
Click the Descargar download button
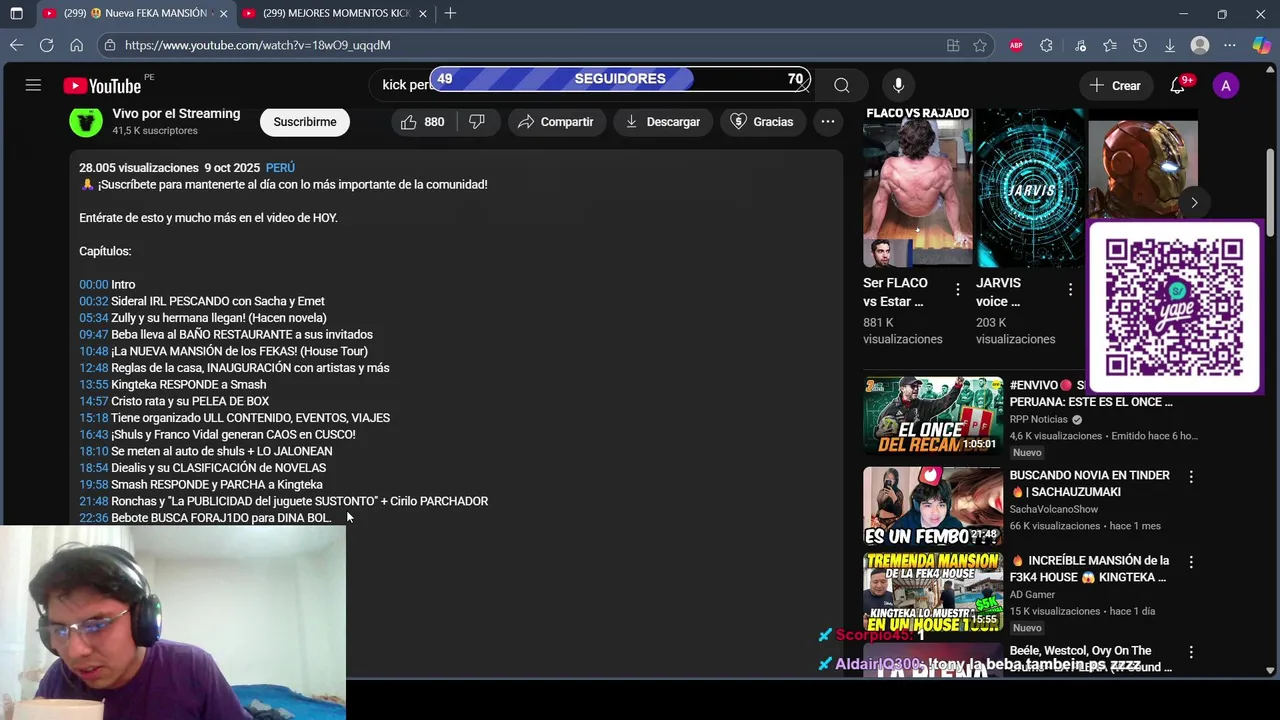(662, 122)
